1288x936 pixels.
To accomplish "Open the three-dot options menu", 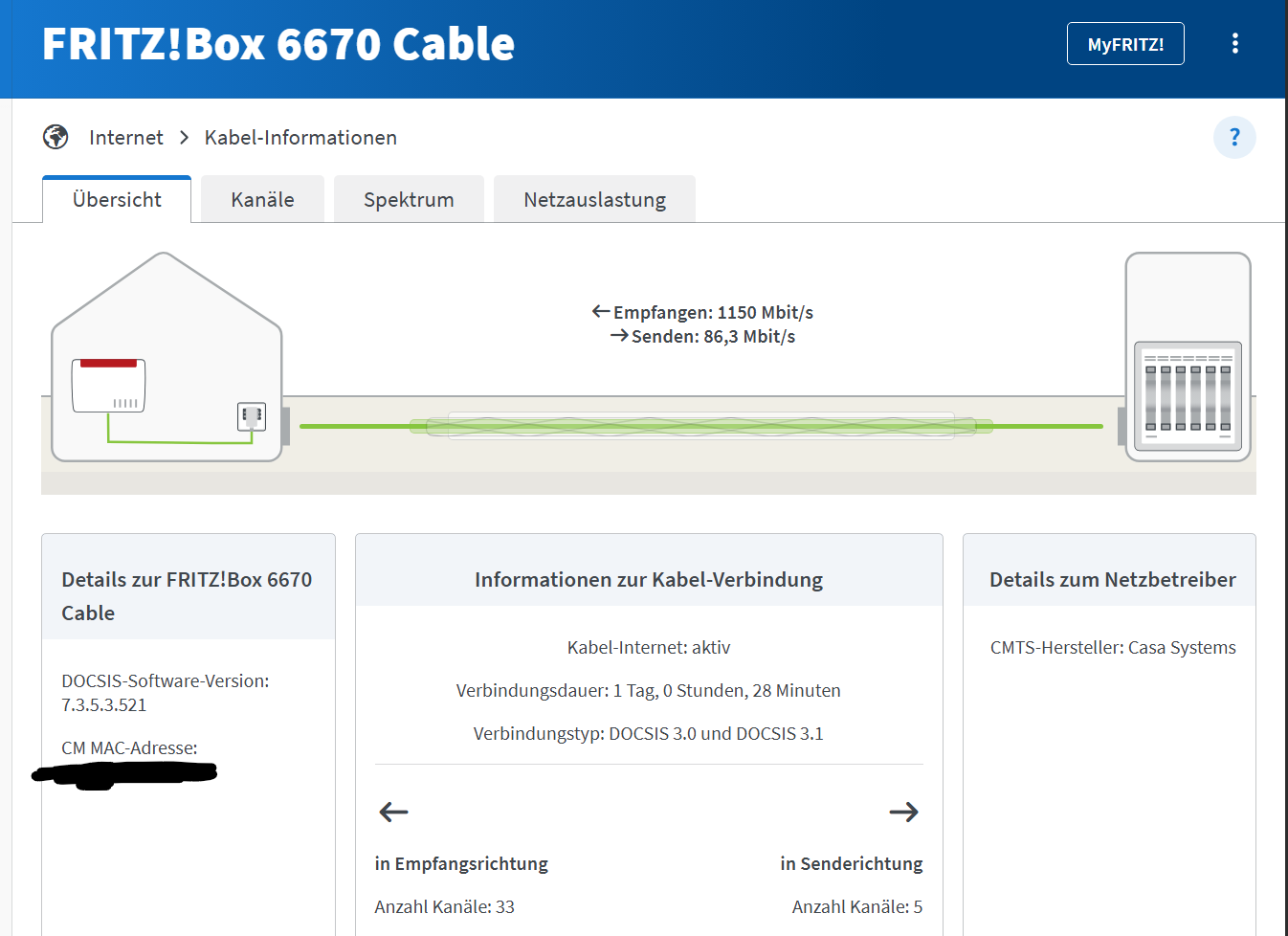I will [x=1234, y=44].
